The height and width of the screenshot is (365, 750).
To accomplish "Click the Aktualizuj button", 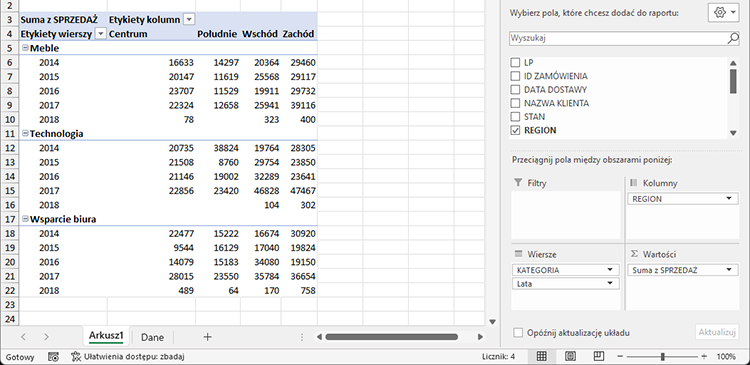I will (717, 332).
